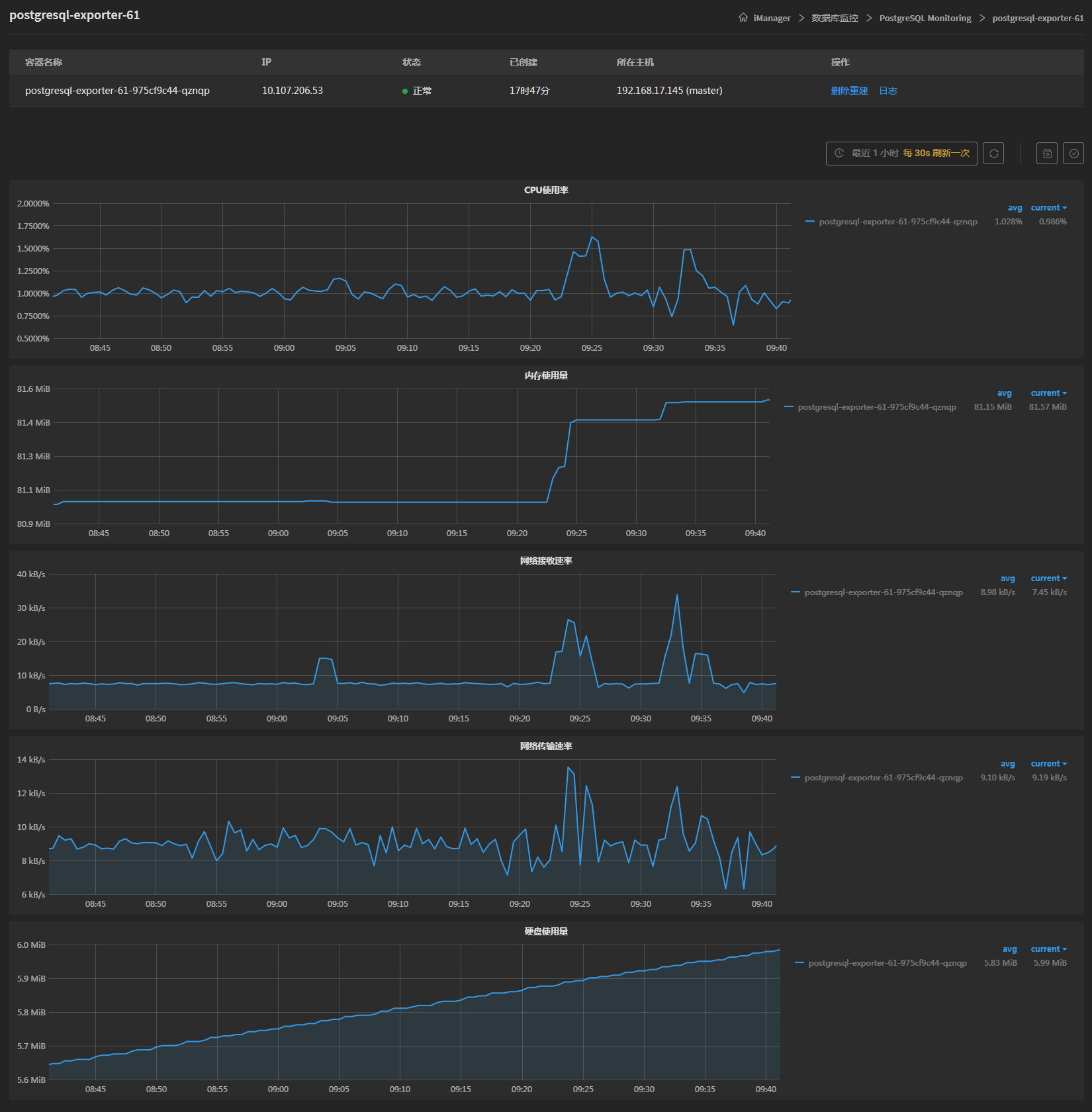Click the circled check icon in the toolbar

coord(1073,153)
